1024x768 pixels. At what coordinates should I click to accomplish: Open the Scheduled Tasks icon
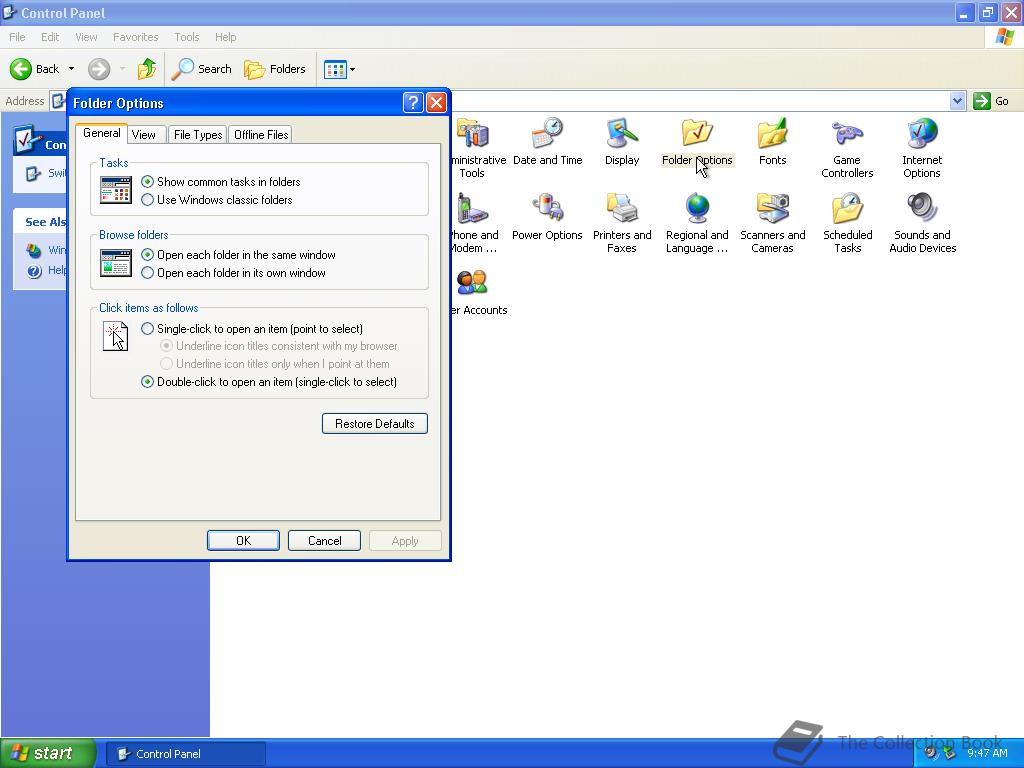tap(848, 224)
